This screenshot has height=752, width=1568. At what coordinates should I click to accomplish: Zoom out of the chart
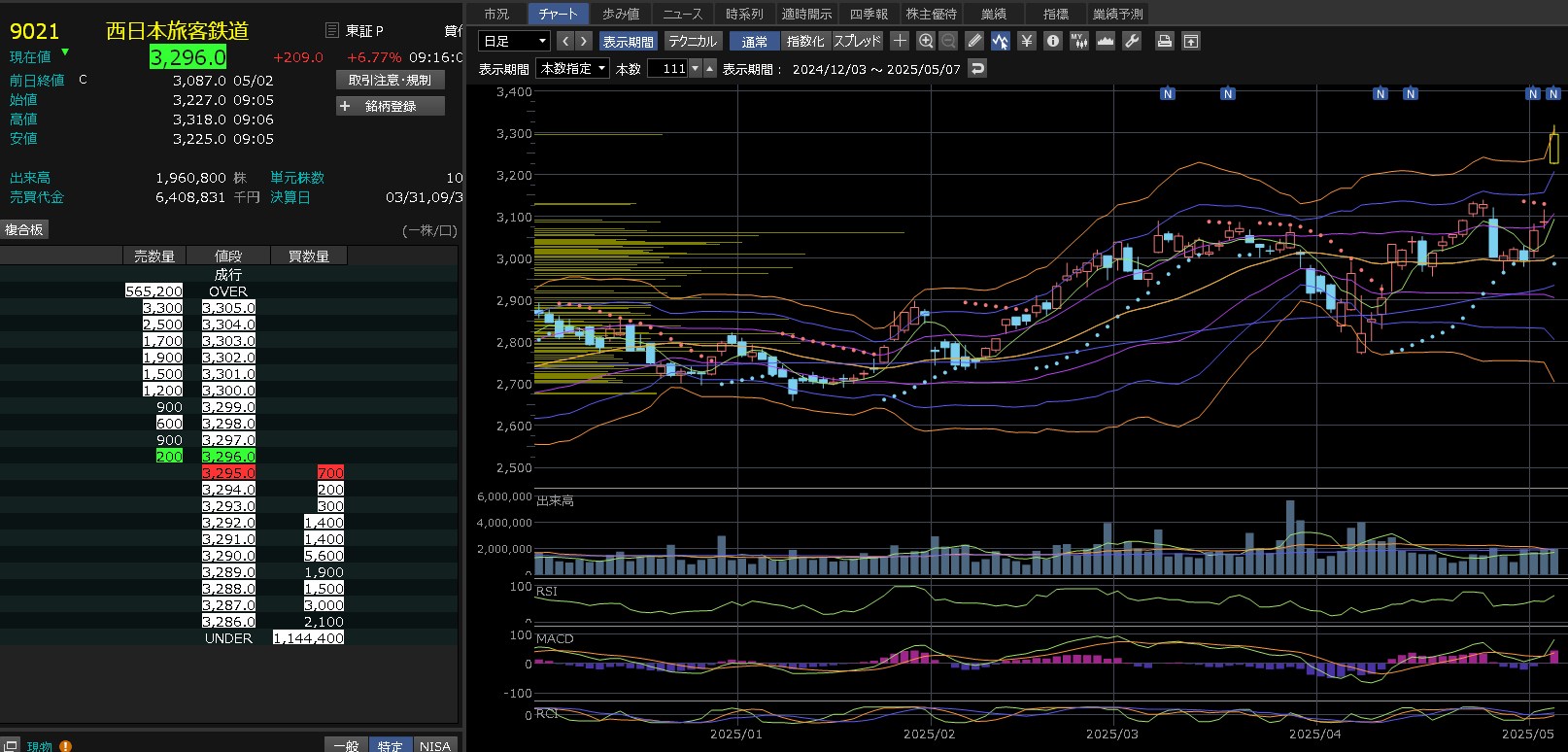(948, 41)
